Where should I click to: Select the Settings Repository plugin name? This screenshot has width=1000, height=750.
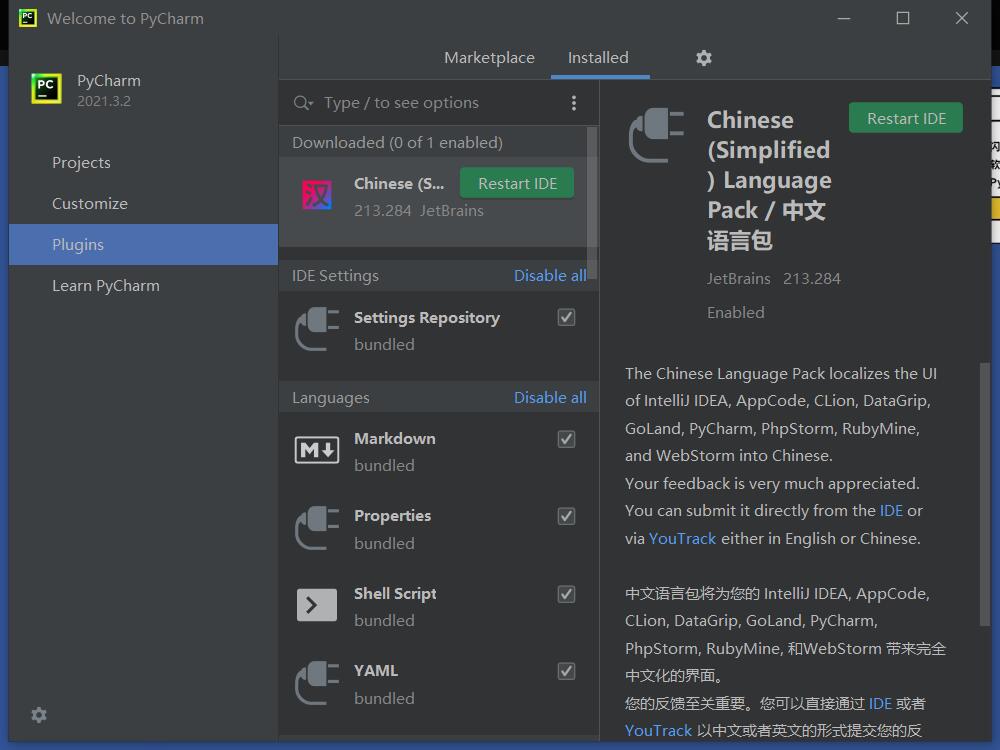click(x=427, y=318)
